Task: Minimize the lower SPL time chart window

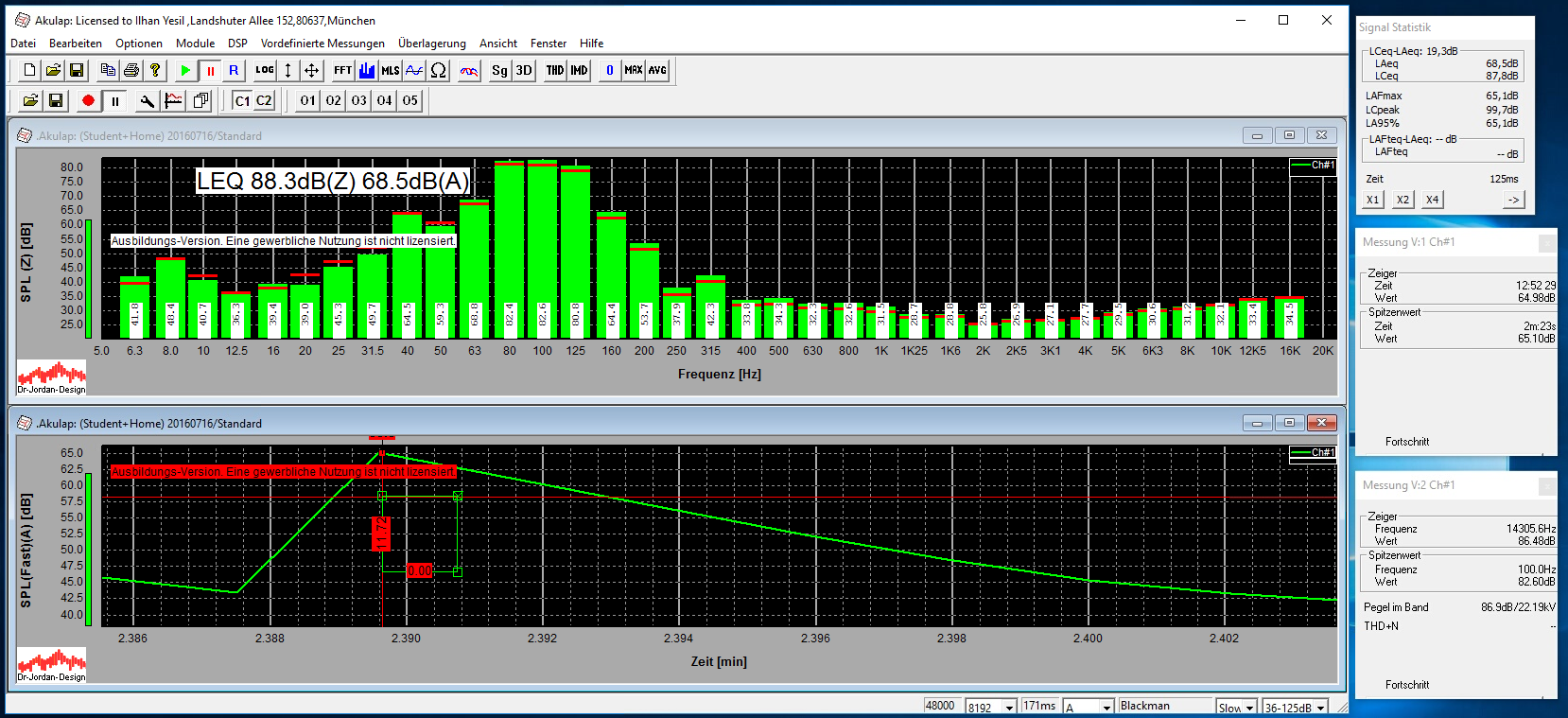Action: 1257,423
